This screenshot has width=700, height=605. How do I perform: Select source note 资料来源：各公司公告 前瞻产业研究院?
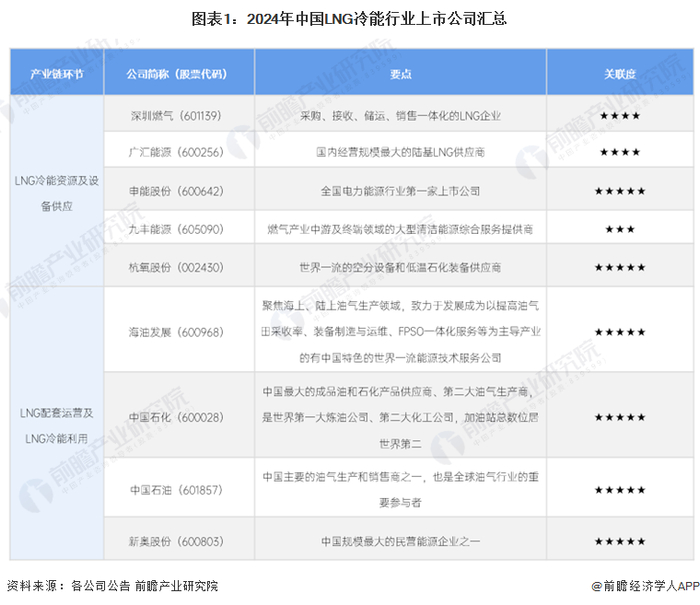click(112, 586)
